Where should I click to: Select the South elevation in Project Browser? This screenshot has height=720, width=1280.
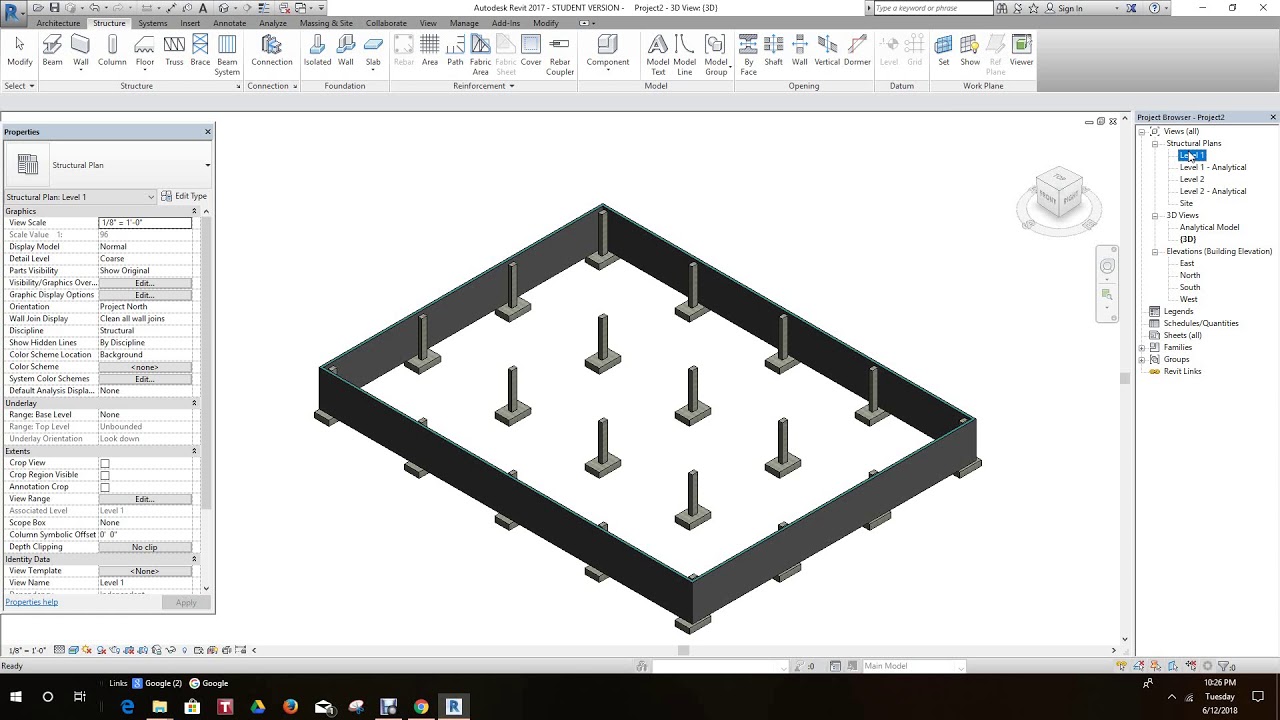pyautogui.click(x=1190, y=287)
